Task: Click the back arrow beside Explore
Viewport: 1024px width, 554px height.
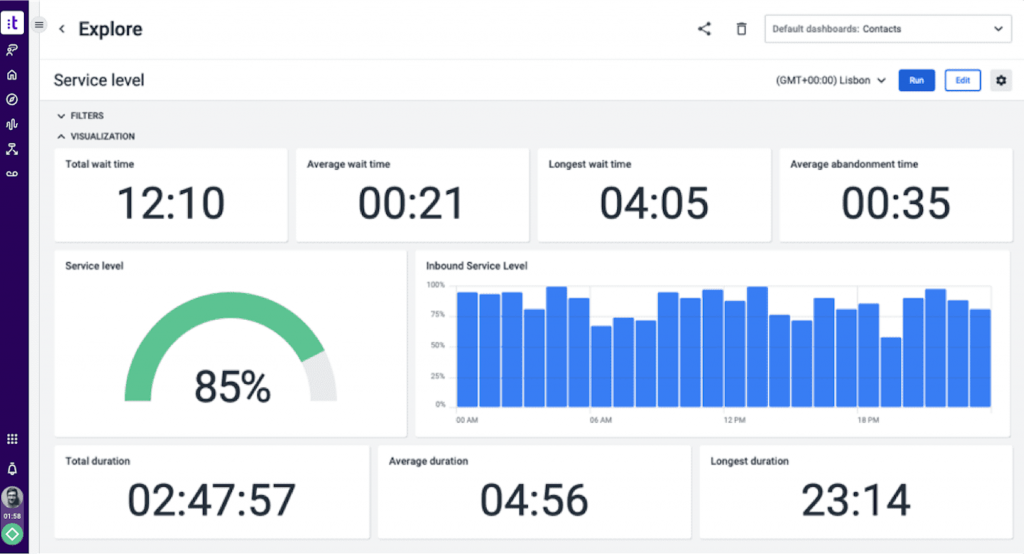Action: pyautogui.click(x=62, y=30)
